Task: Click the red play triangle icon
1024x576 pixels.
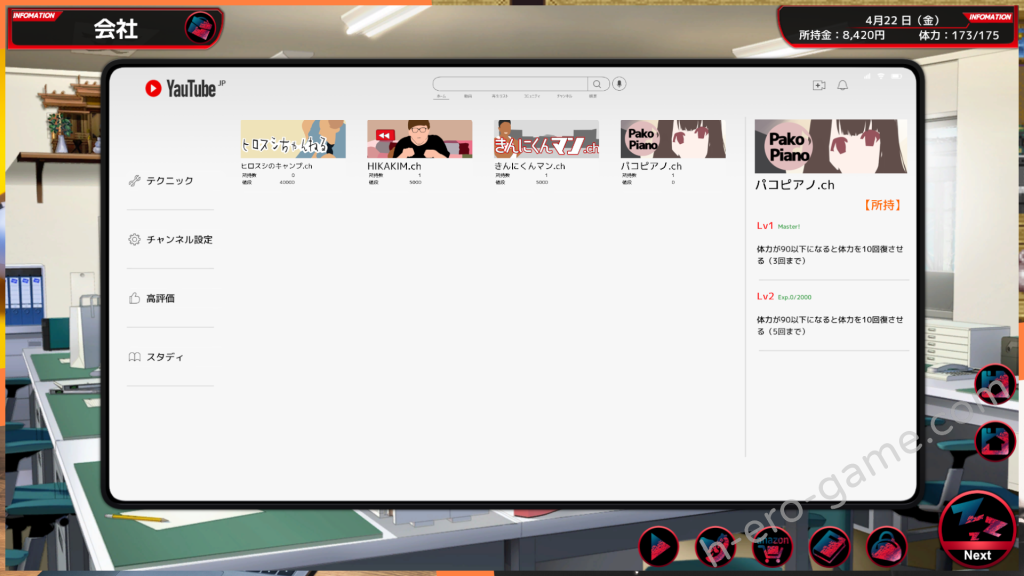Action: pos(658,546)
